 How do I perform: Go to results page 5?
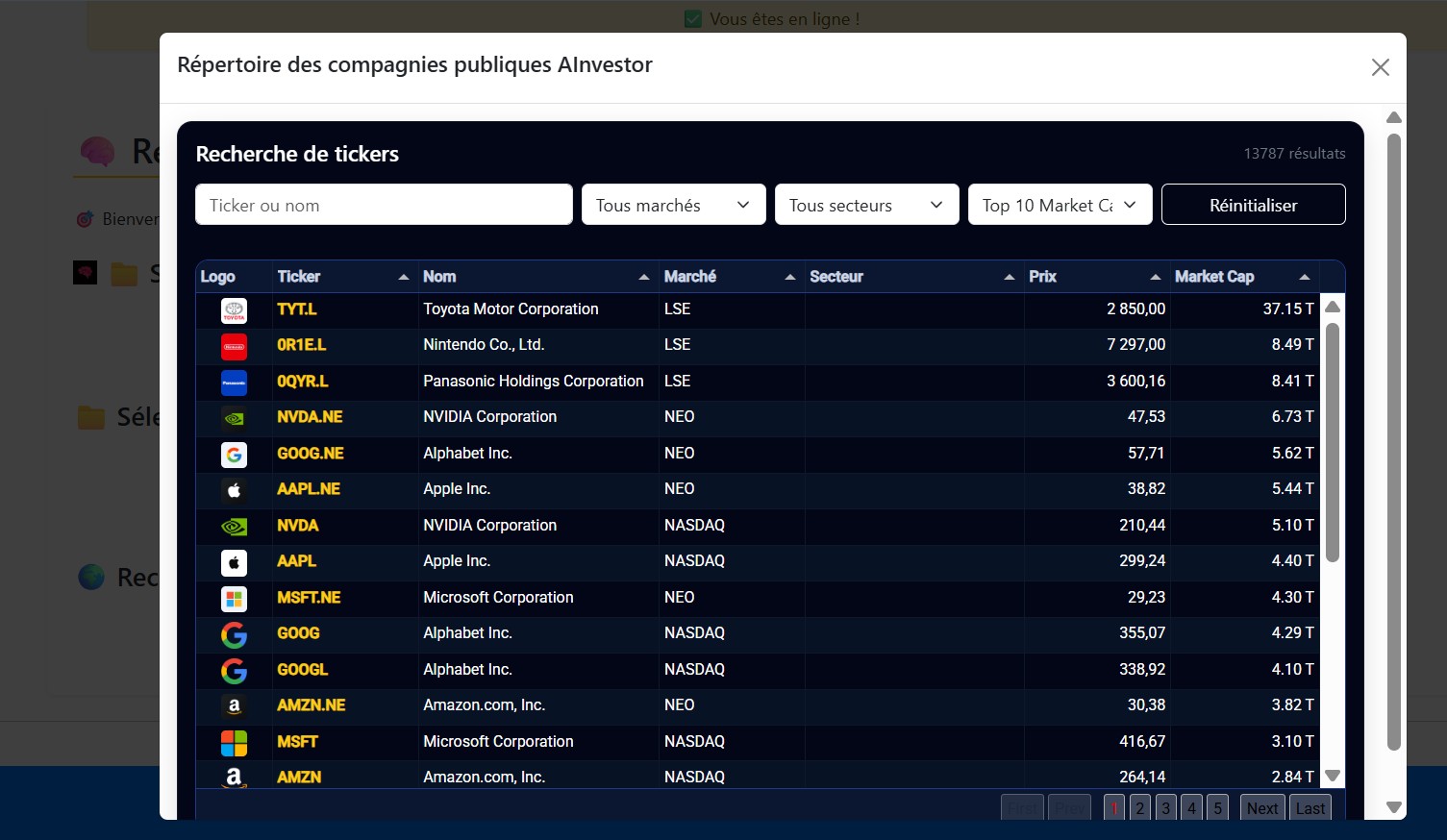point(1218,808)
